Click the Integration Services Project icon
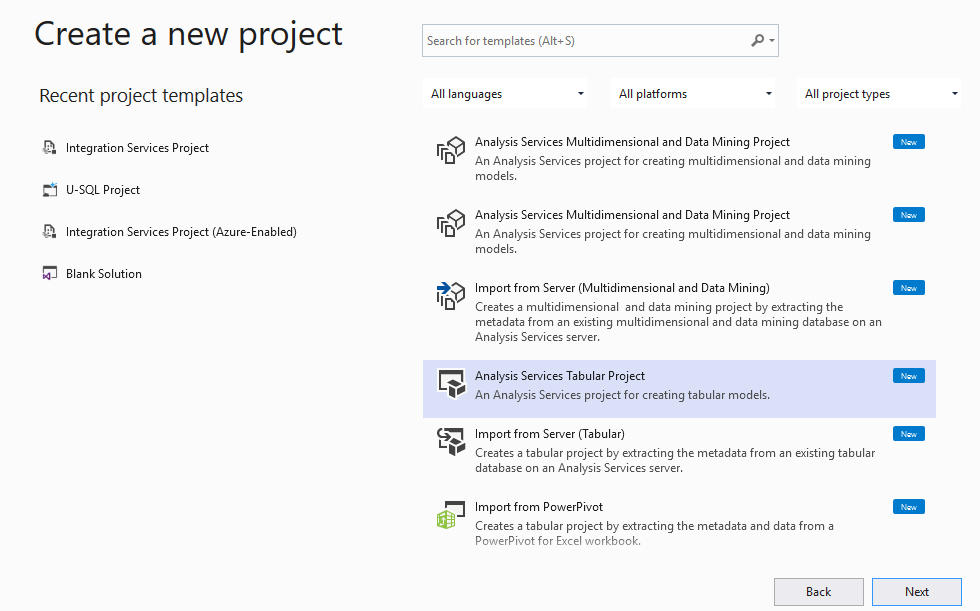The width and height of the screenshot is (980, 611). click(x=50, y=147)
